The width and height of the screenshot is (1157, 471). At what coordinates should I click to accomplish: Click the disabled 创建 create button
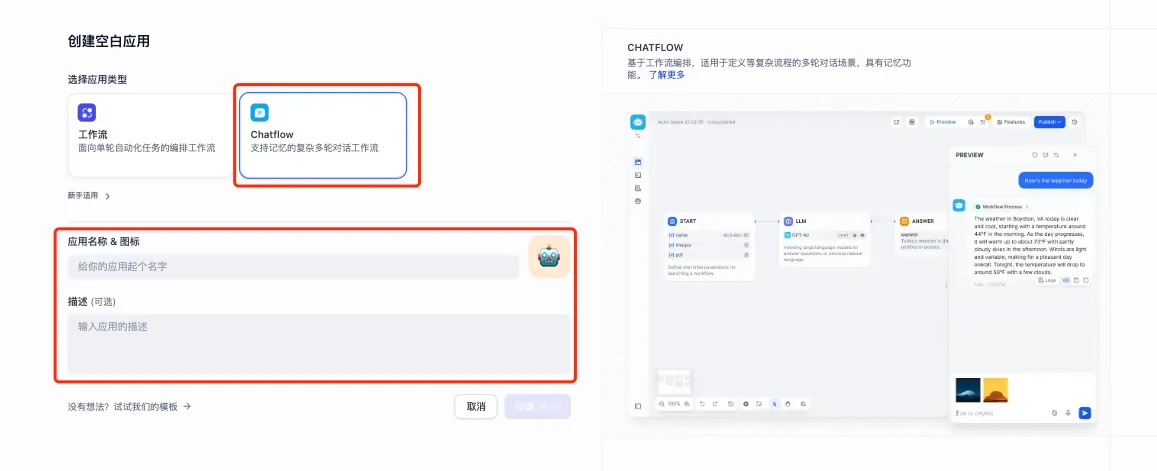[x=538, y=407]
